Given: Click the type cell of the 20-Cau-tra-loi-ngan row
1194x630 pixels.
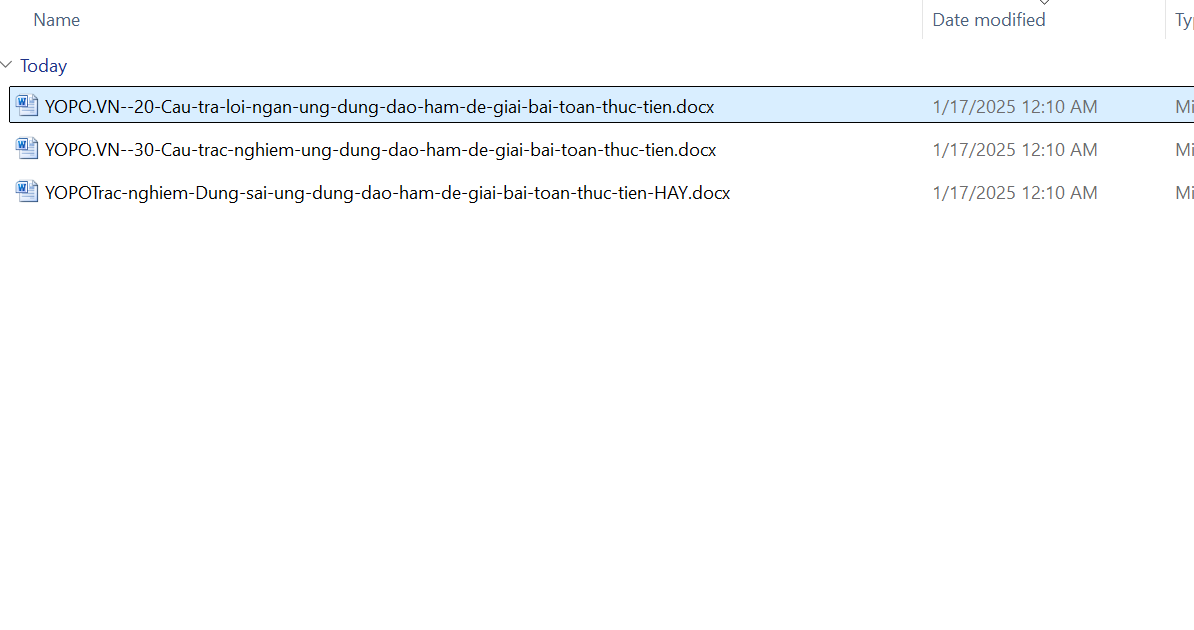Looking at the screenshot, I should (x=1183, y=106).
